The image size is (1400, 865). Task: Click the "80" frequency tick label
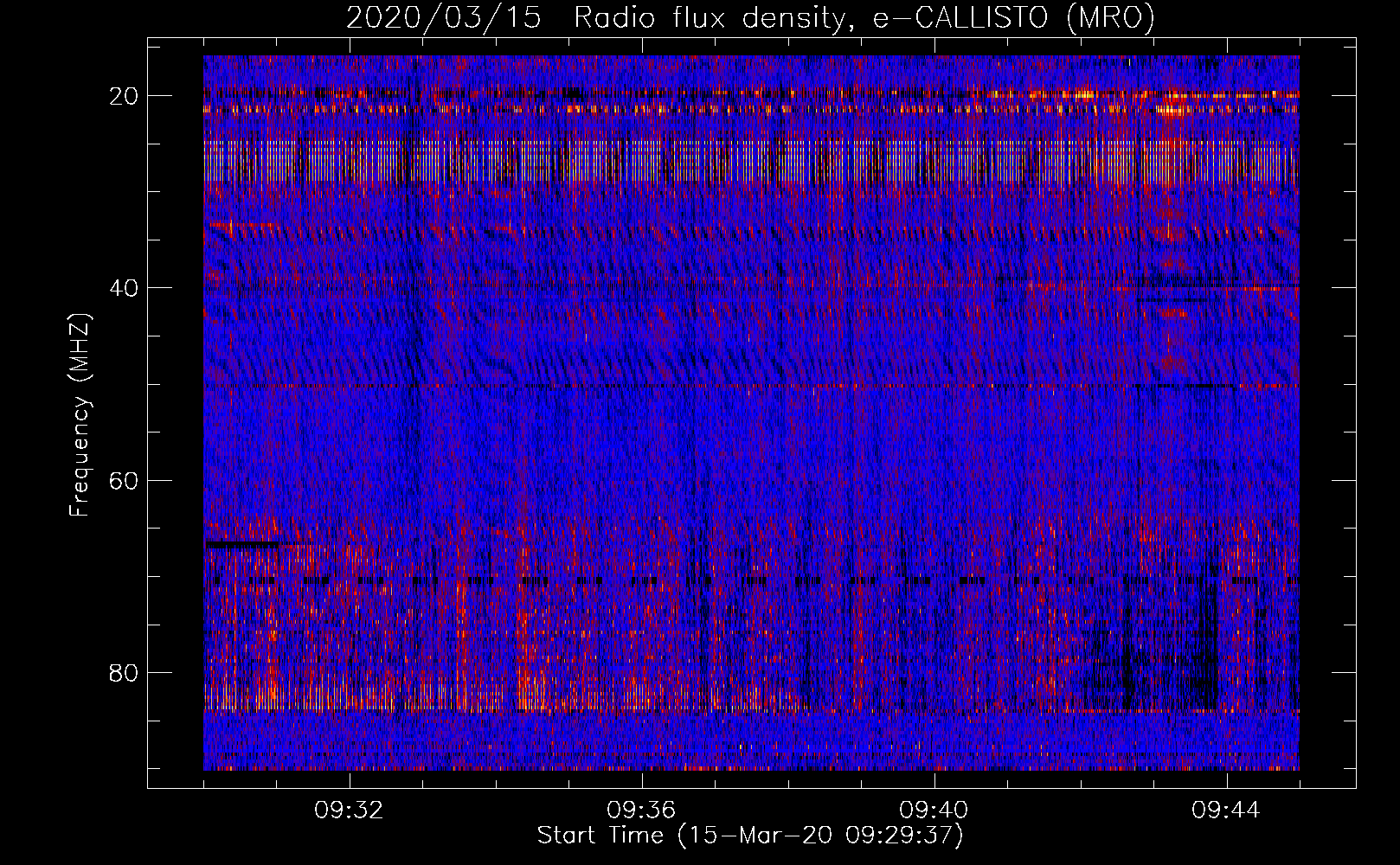pos(125,672)
